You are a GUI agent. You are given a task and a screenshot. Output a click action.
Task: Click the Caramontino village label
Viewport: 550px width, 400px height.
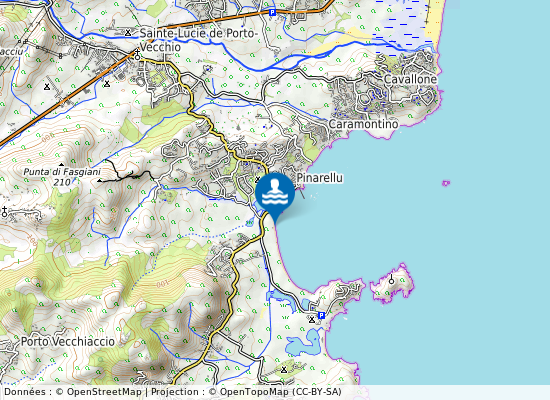click(x=363, y=124)
